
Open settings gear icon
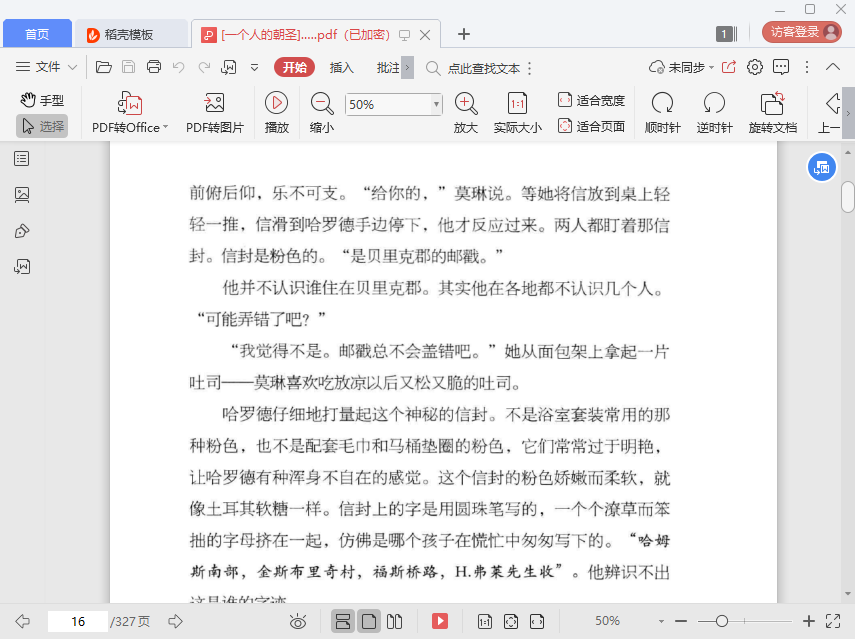point(755,67)
